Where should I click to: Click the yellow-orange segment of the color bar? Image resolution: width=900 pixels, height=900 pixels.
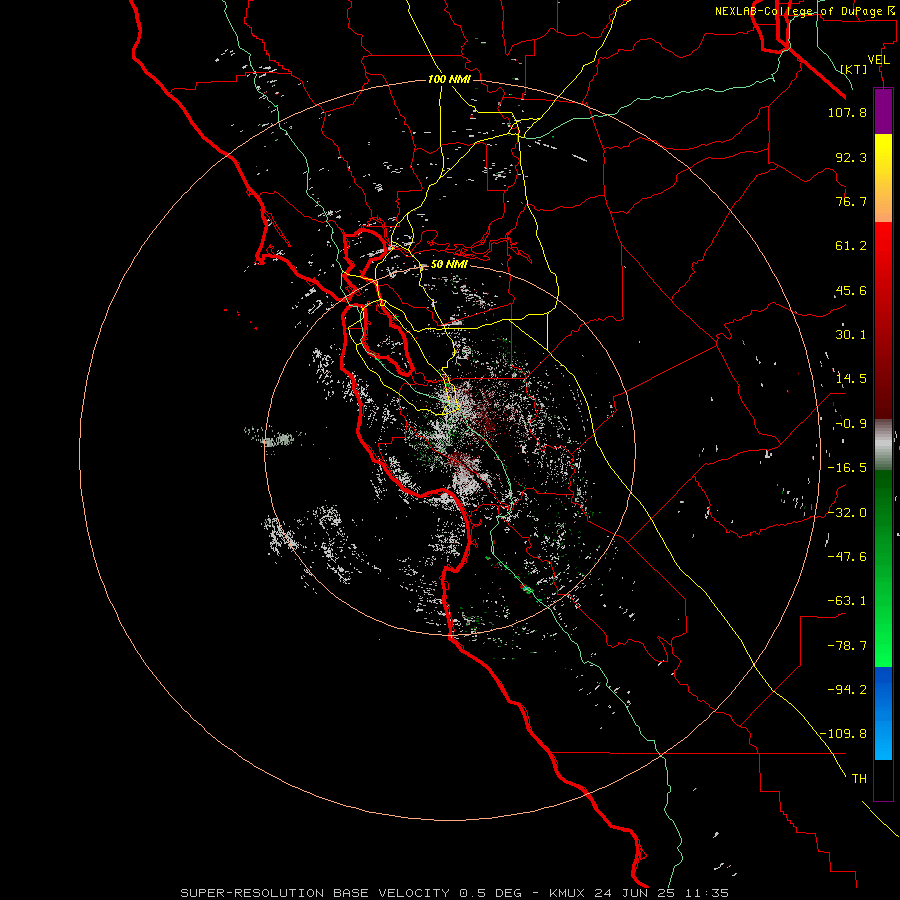[x=883, y=179]
